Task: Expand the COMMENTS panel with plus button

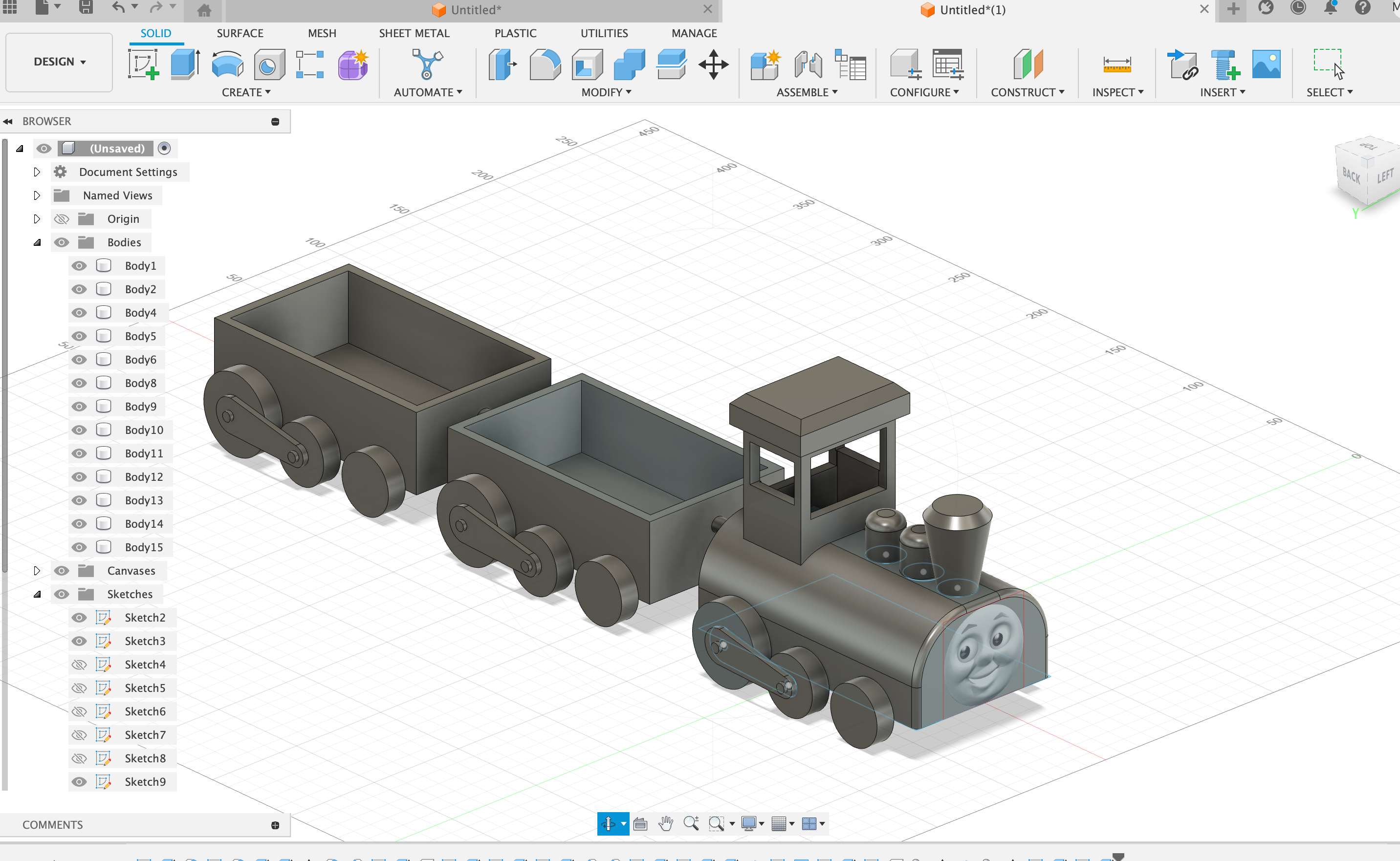Action: 275,825
